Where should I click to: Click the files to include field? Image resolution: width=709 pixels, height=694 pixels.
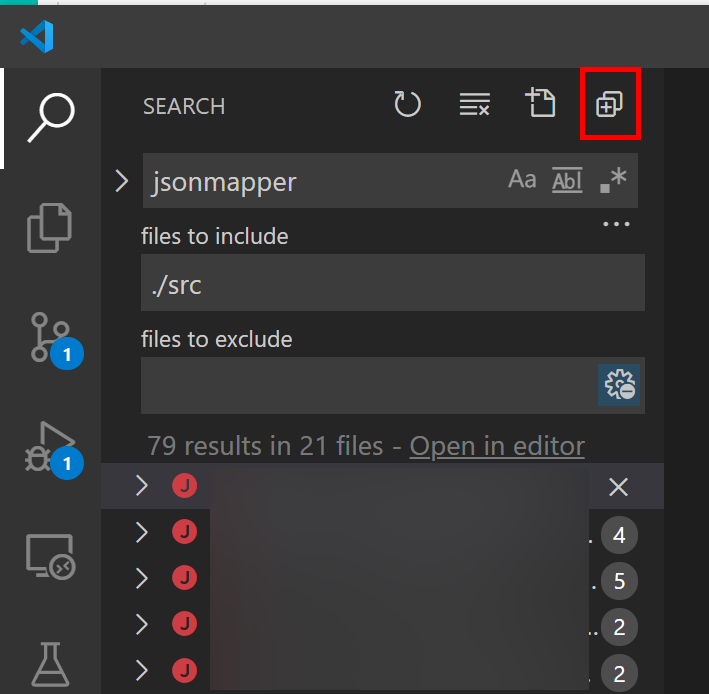(x=392, y=283)
